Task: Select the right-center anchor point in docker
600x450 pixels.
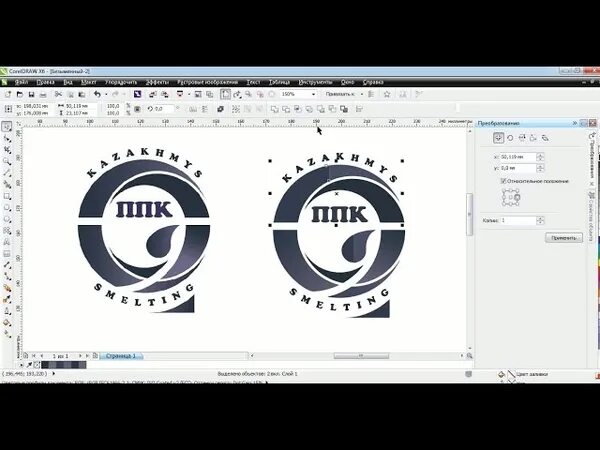Action: [517, 197]
